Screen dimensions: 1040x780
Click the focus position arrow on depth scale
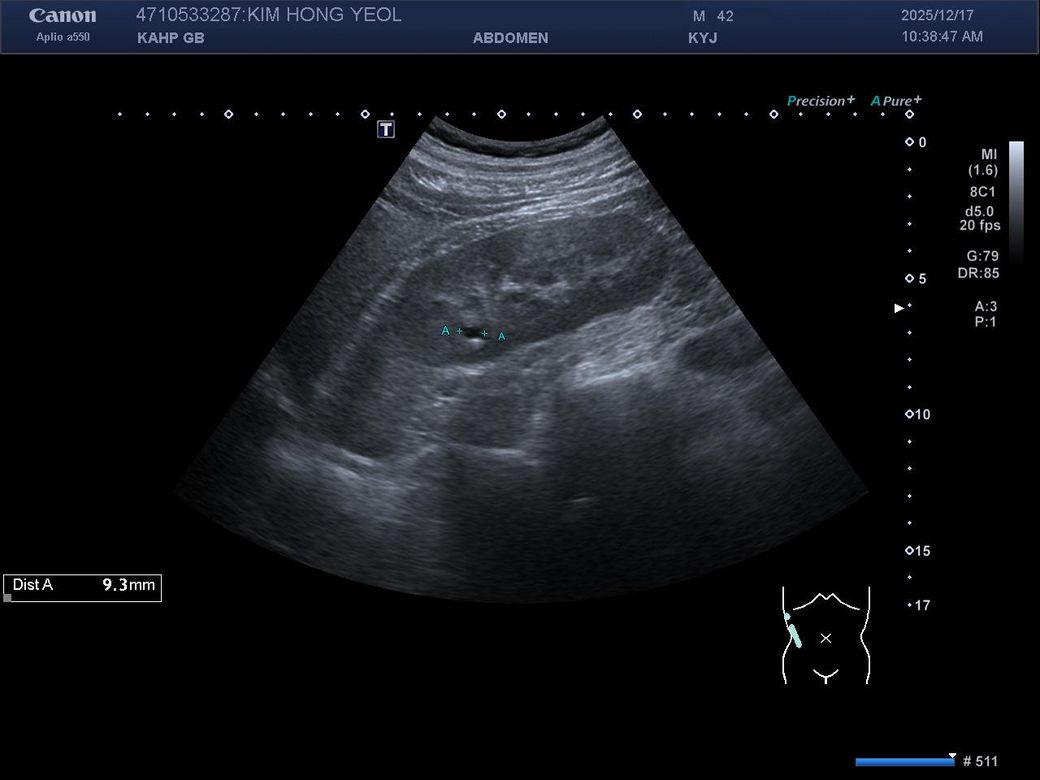coord(898,308)
